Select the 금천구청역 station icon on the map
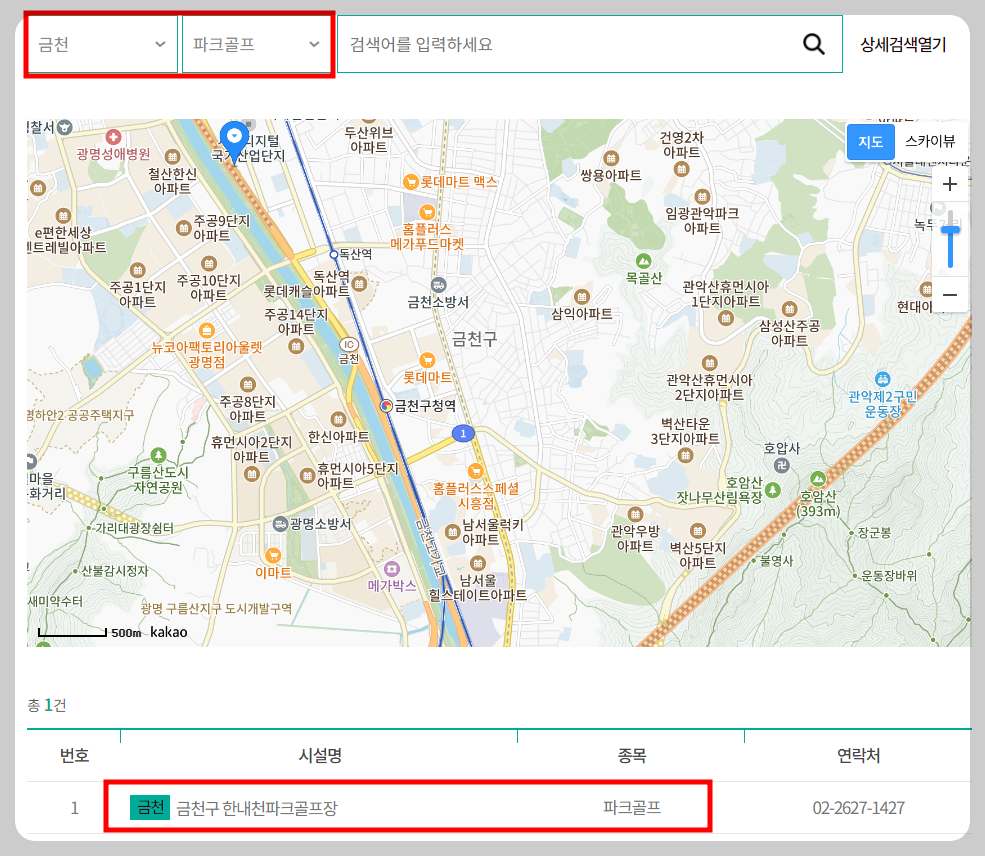 pos(387,407)
